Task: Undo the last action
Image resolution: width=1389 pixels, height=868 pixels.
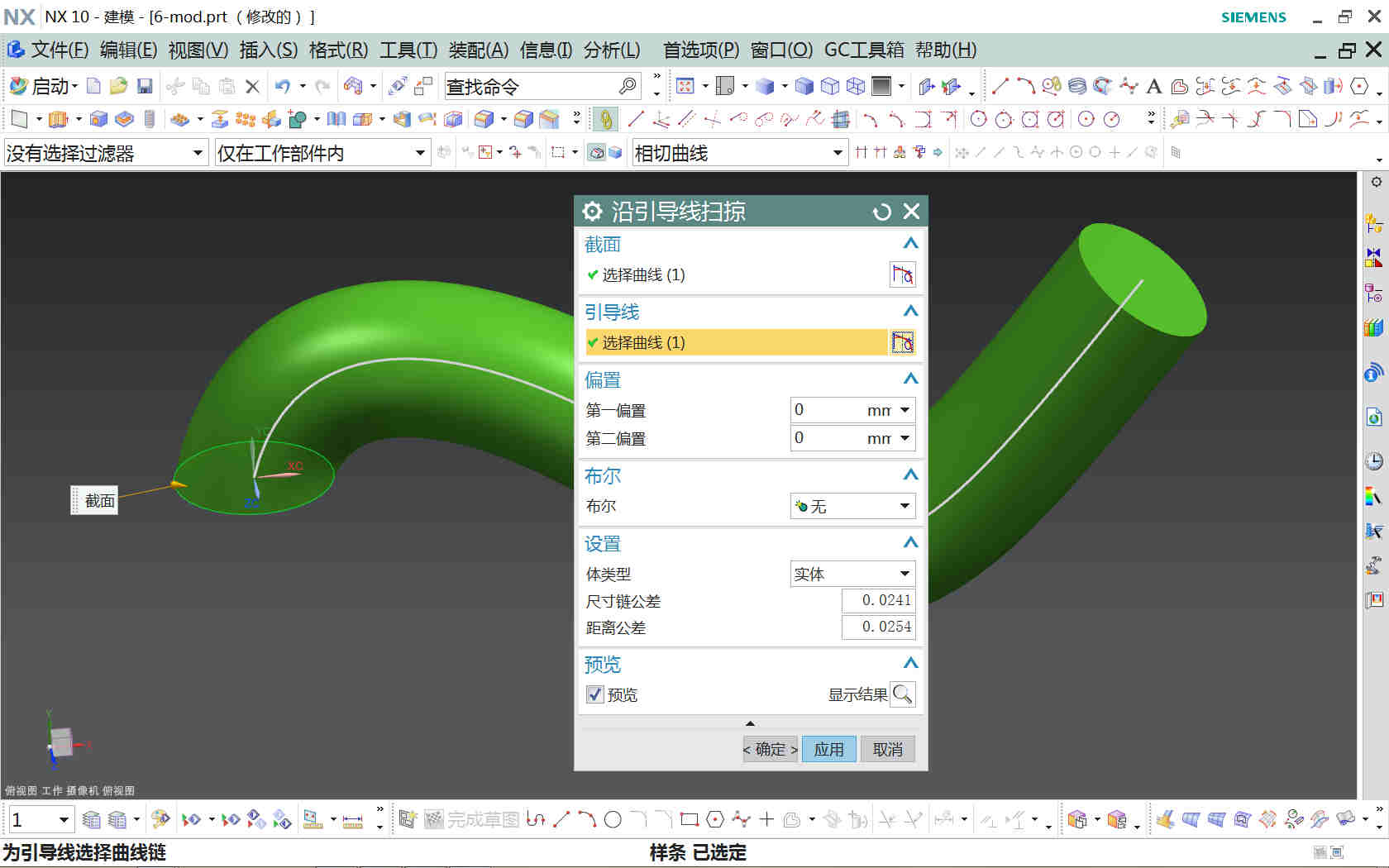Action: click(x=283, y=86)
